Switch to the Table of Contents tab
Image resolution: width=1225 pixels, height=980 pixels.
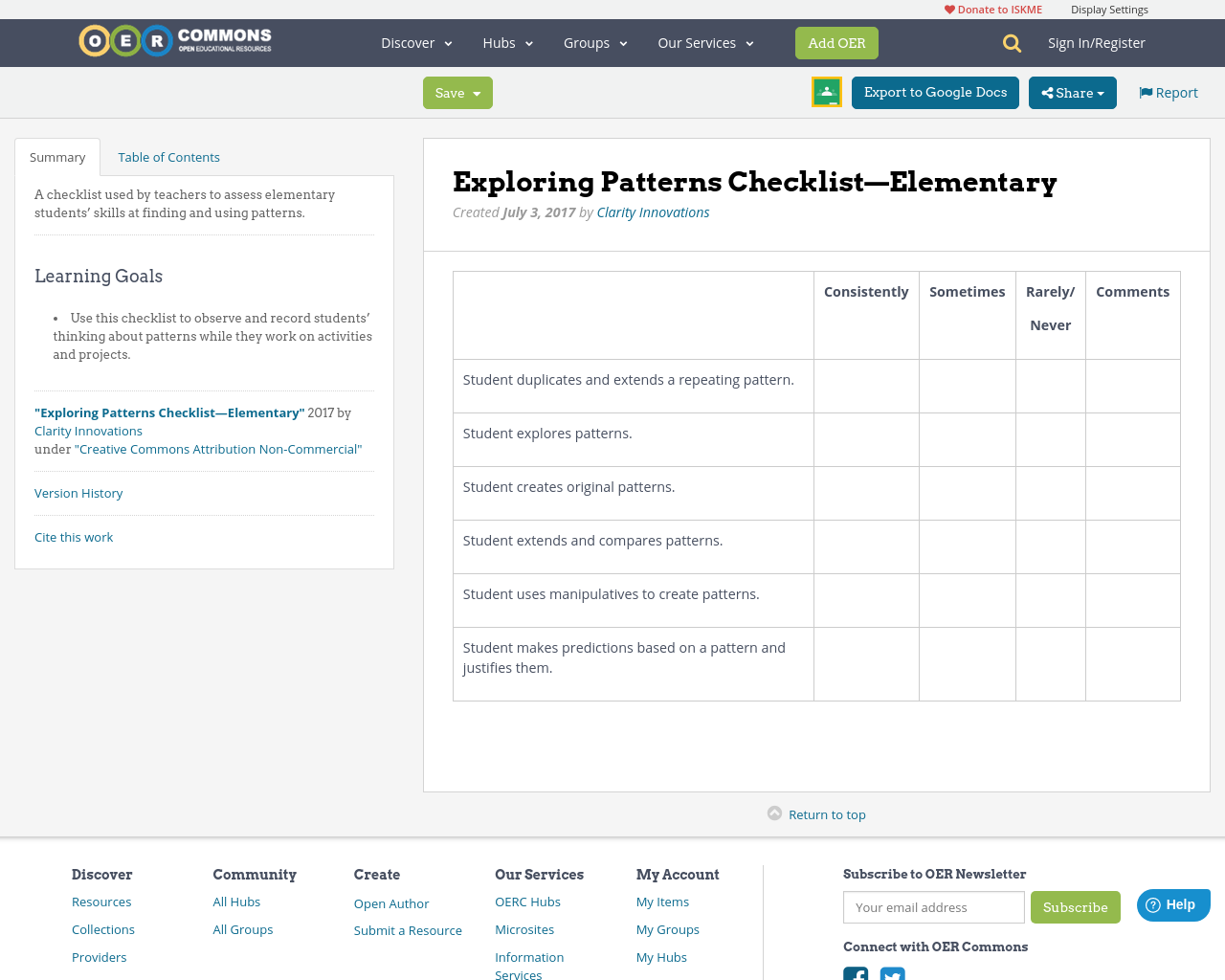168,156
